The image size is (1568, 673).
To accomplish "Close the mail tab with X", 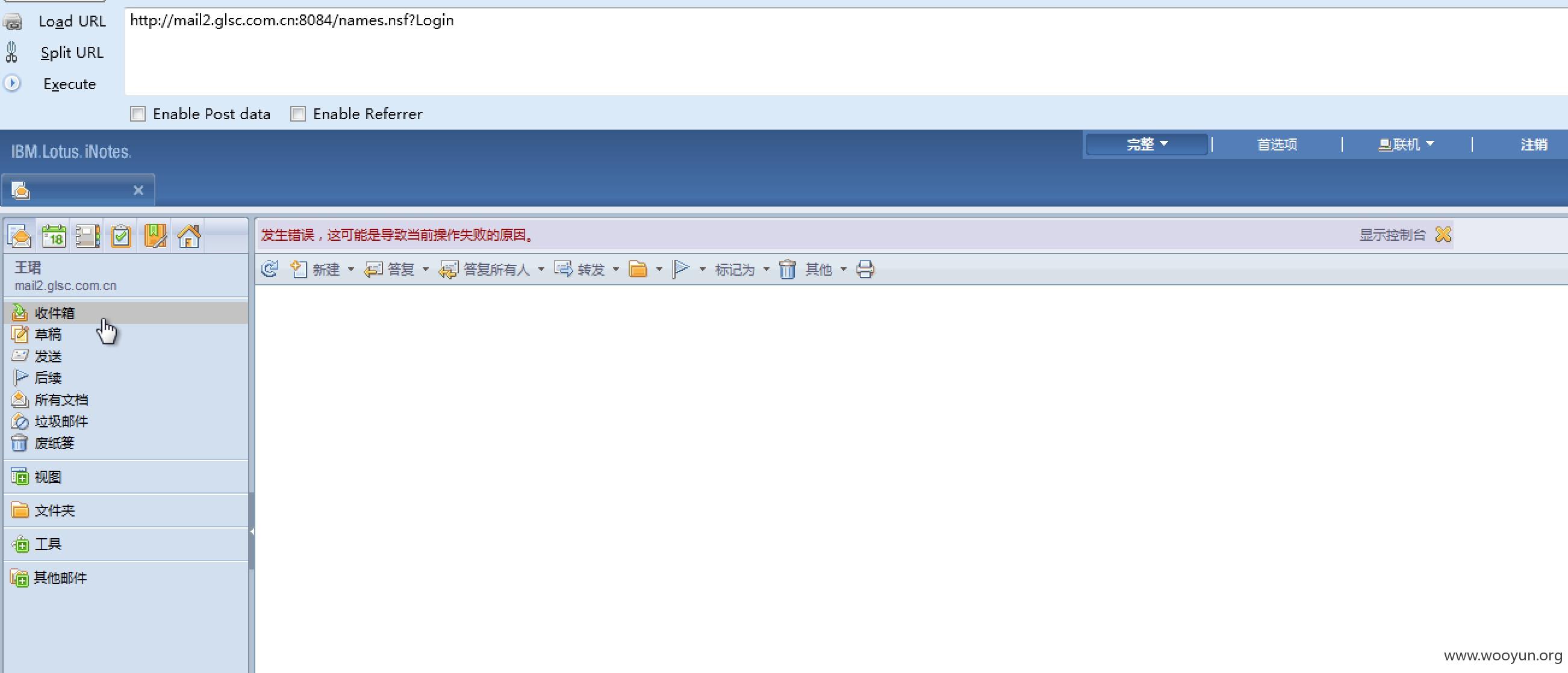I will 138,190.
